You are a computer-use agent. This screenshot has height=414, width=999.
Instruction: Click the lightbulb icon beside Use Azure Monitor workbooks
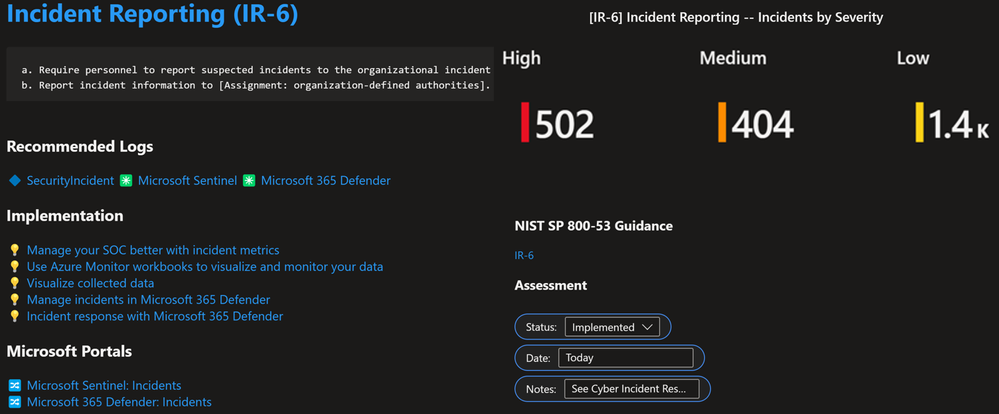pos(15,267)
